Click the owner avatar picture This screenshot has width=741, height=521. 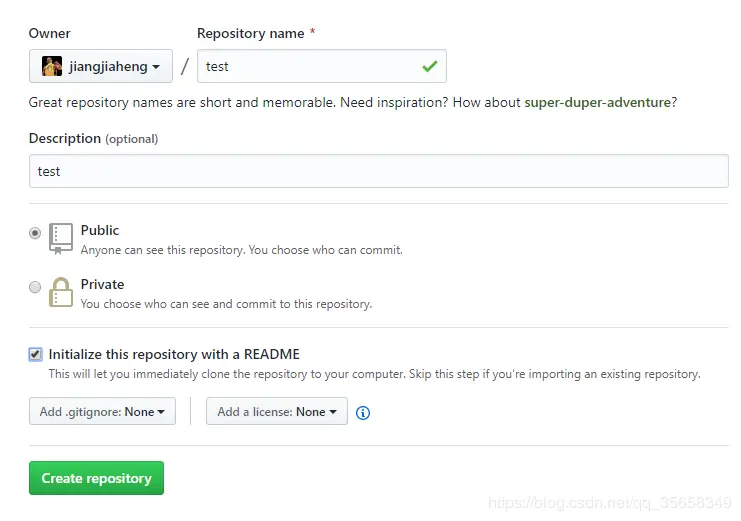52,67
